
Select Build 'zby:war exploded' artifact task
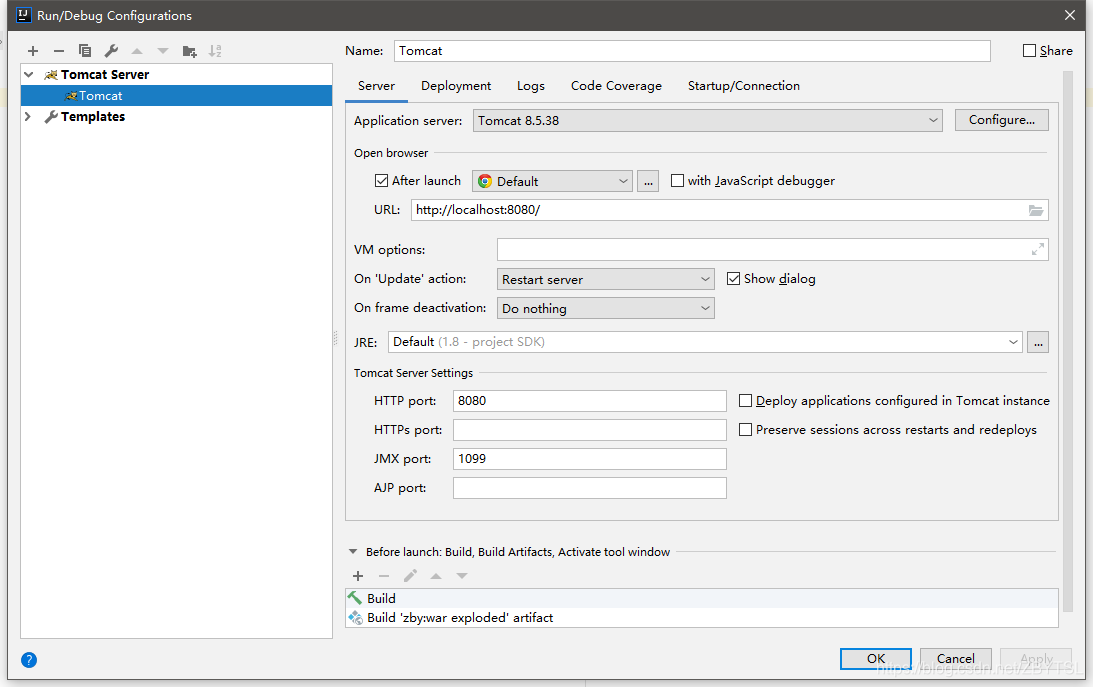pyautogui.click(x=702, y=617)
